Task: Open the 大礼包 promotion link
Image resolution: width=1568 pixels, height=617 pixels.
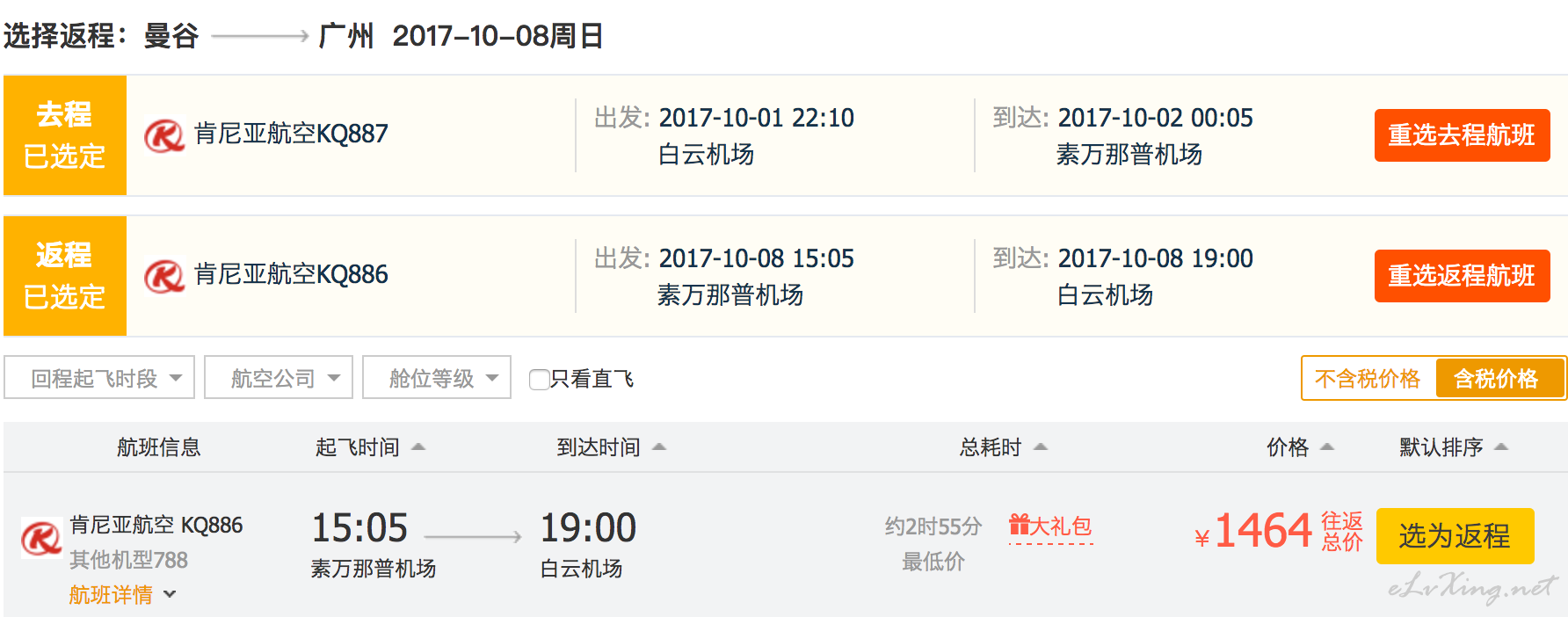Action: (1051, 526)
